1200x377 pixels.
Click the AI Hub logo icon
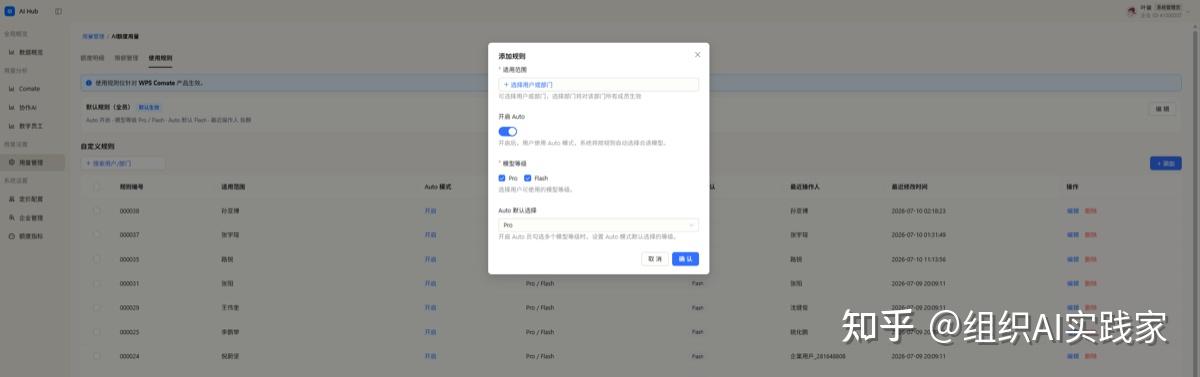point(10,11)
